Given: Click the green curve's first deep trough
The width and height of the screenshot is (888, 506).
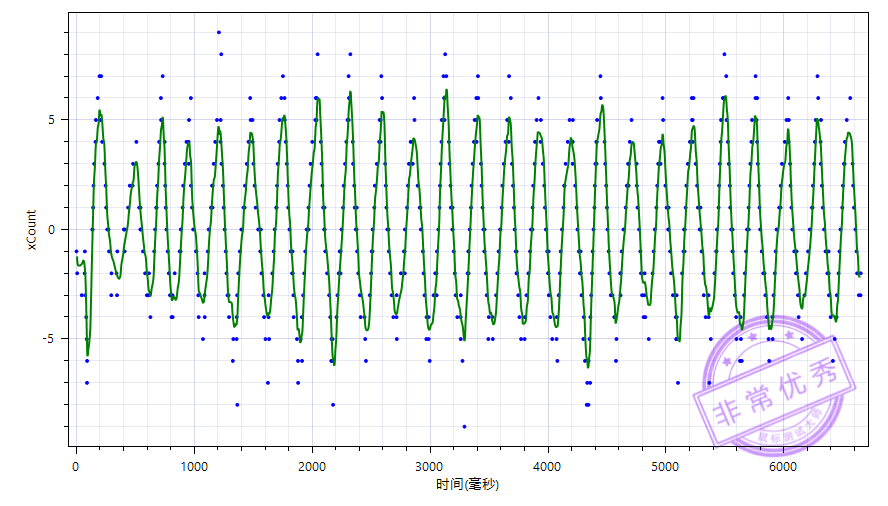Looking at the screenshot, I should (87, 354).
